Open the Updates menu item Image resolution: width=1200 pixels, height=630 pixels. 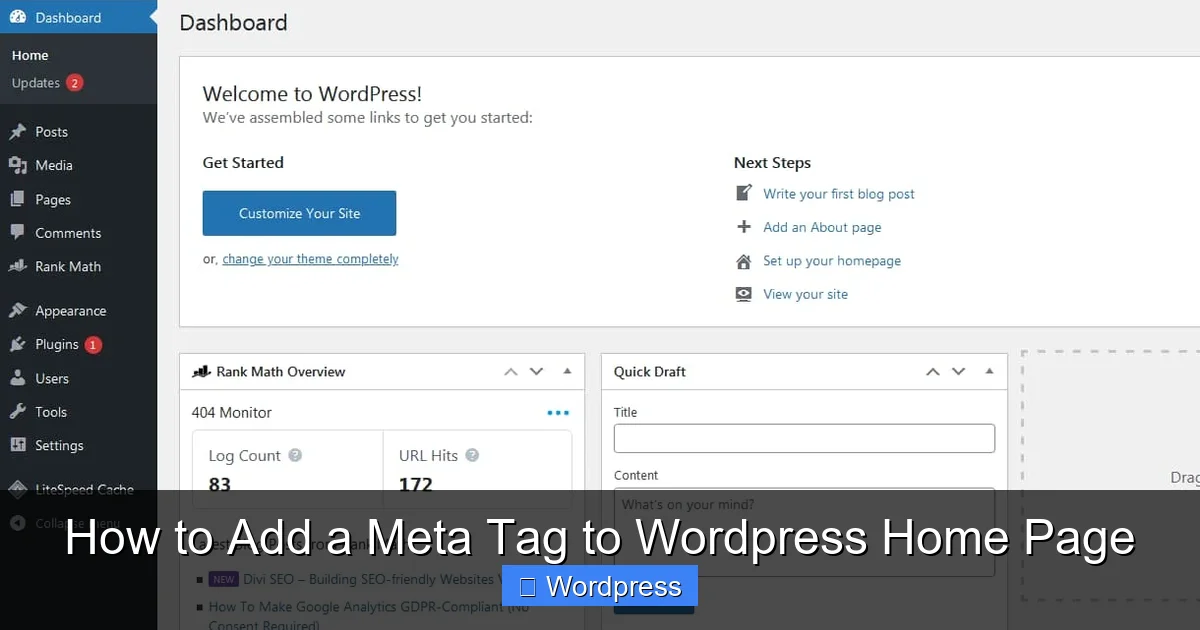pos(38,83)
